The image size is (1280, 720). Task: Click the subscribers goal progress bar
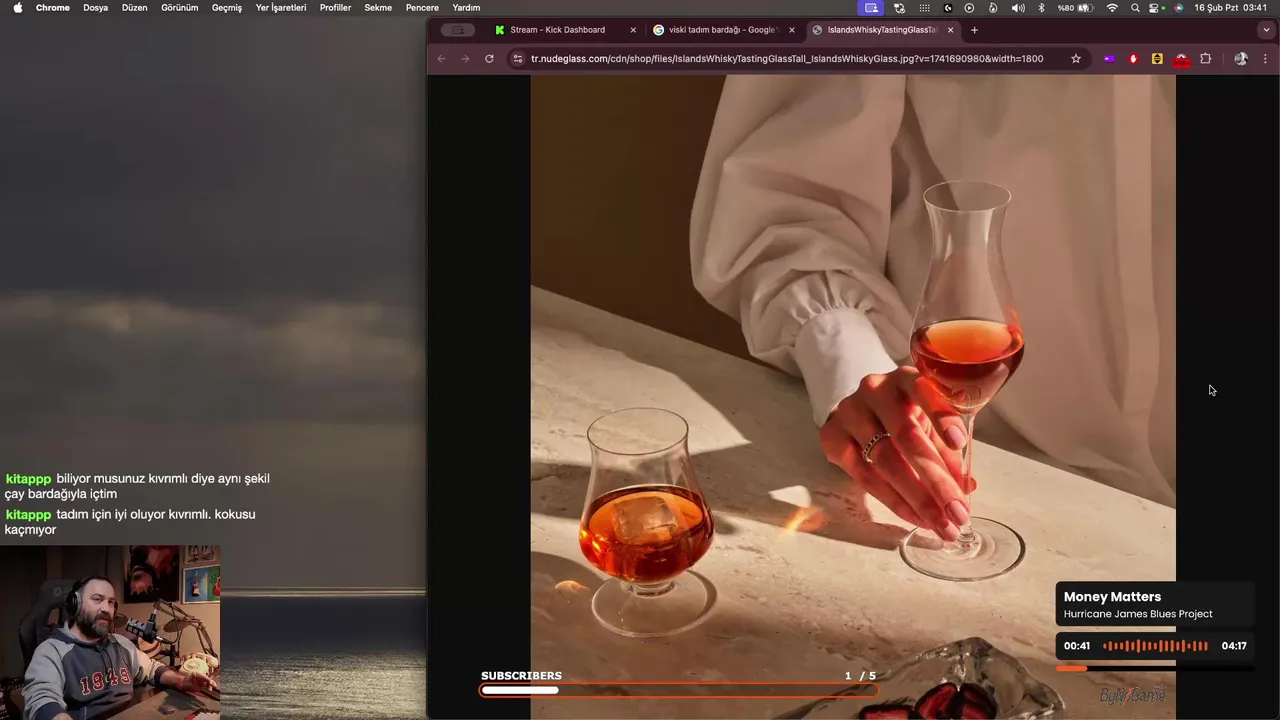[678, 690]
